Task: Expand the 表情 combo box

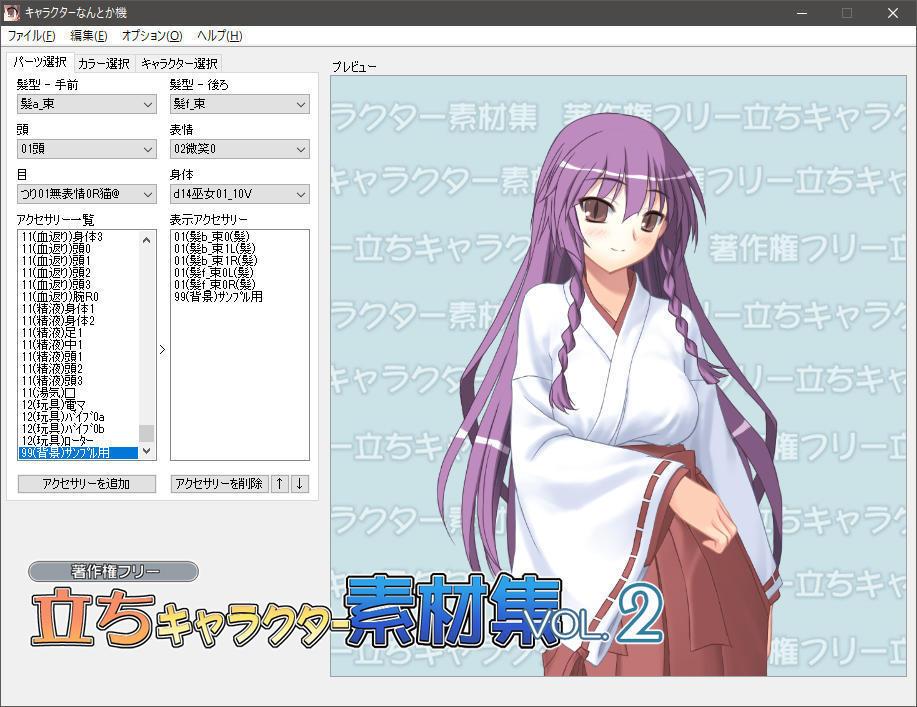Action: pos(239,149)
